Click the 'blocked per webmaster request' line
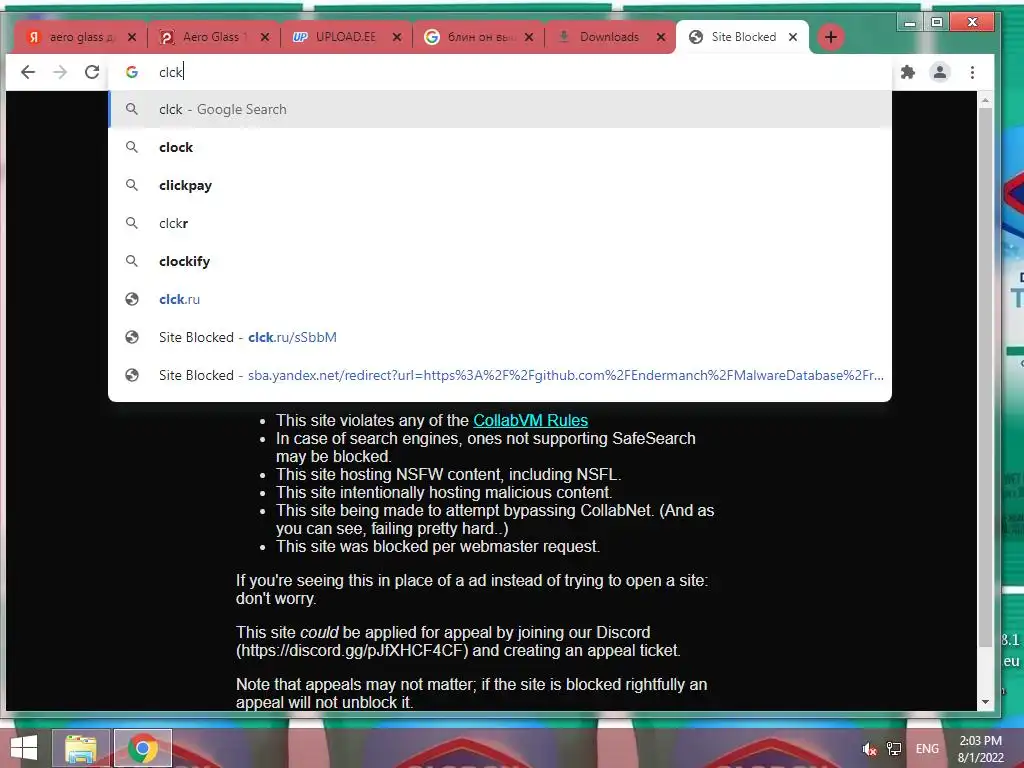Screen dimensions: 1024x768 pyautogui.click(x=438, y=547)
